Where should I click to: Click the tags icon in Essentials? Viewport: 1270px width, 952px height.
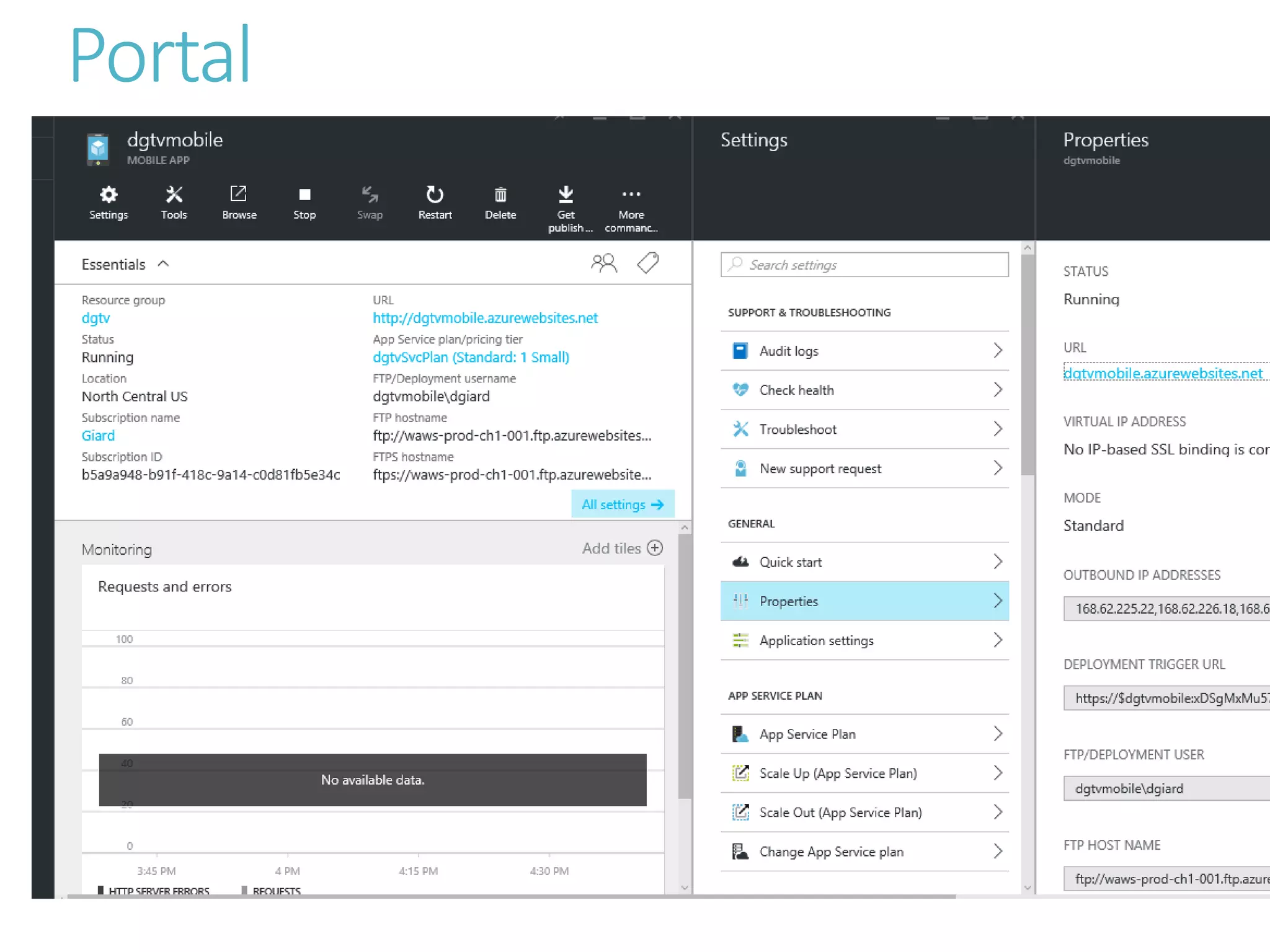tap(647, 263)
